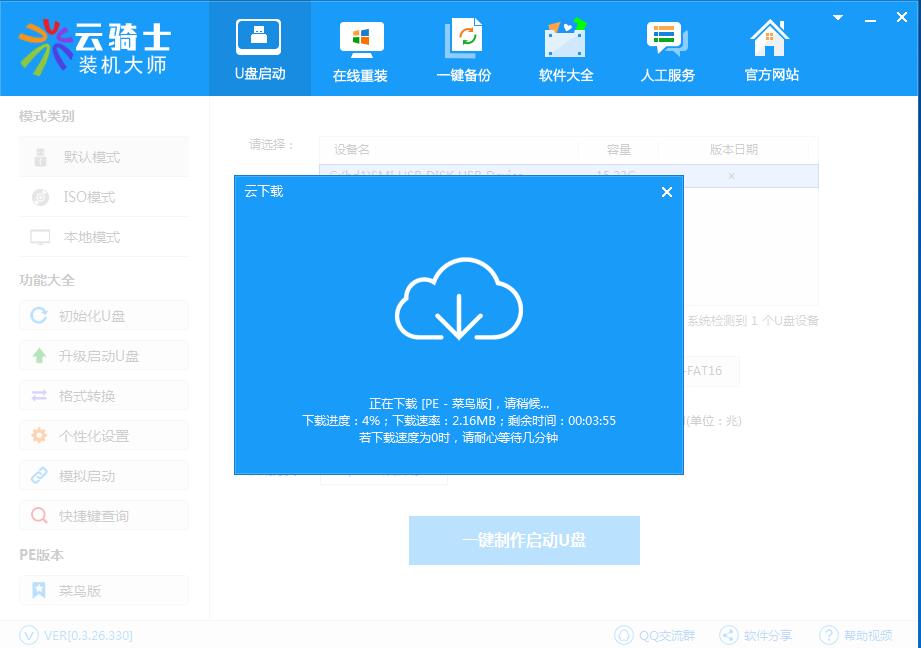Close the 云下载 download dialog

click(666, 192)
